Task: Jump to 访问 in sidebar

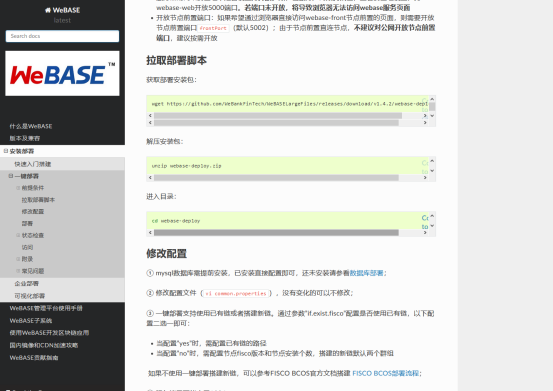Action: point(27,247)
